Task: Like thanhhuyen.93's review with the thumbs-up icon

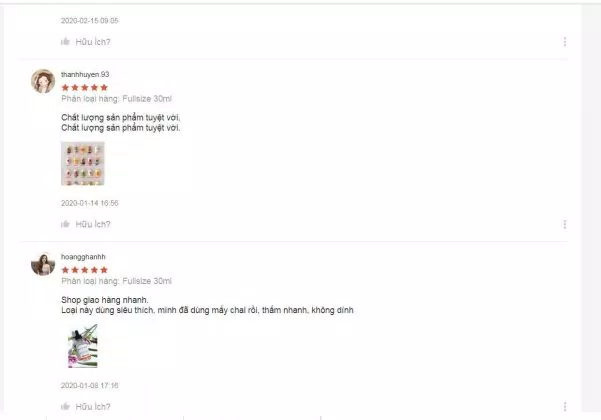Action: click(x=66, y=224)
